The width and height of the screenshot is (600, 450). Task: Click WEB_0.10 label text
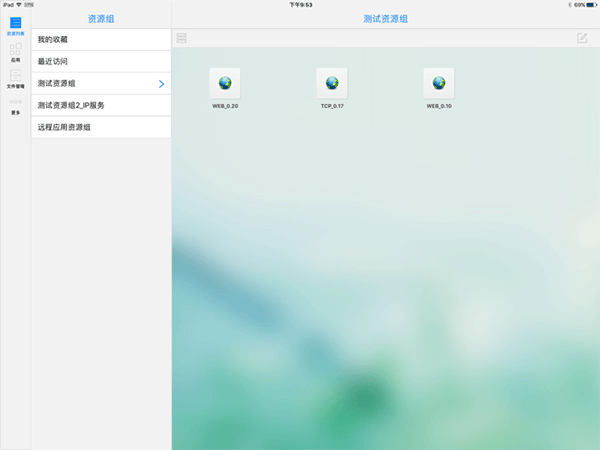click(x=439, y=106)
